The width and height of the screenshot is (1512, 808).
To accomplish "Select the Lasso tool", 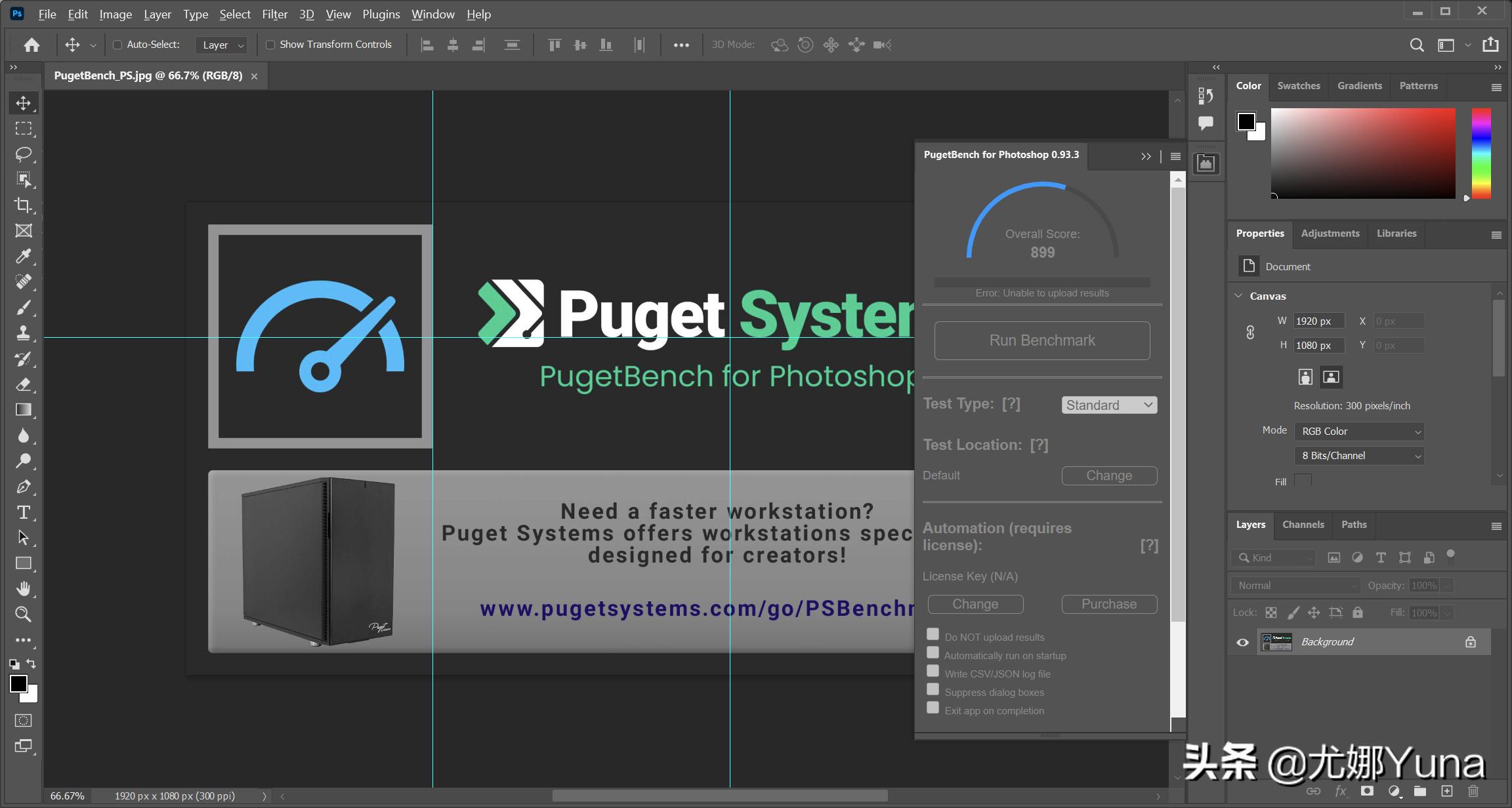I will 23,154.
